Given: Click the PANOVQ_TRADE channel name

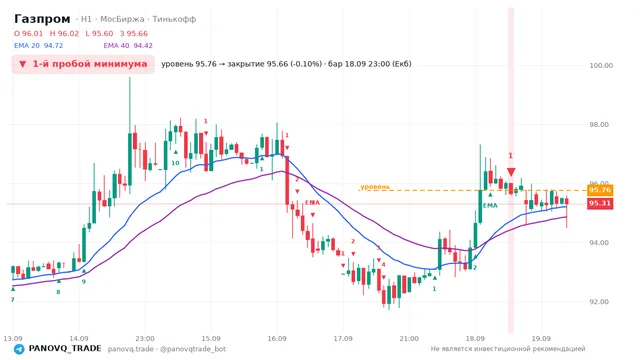Looking at the screenshot, I should (x=65, y=349).
